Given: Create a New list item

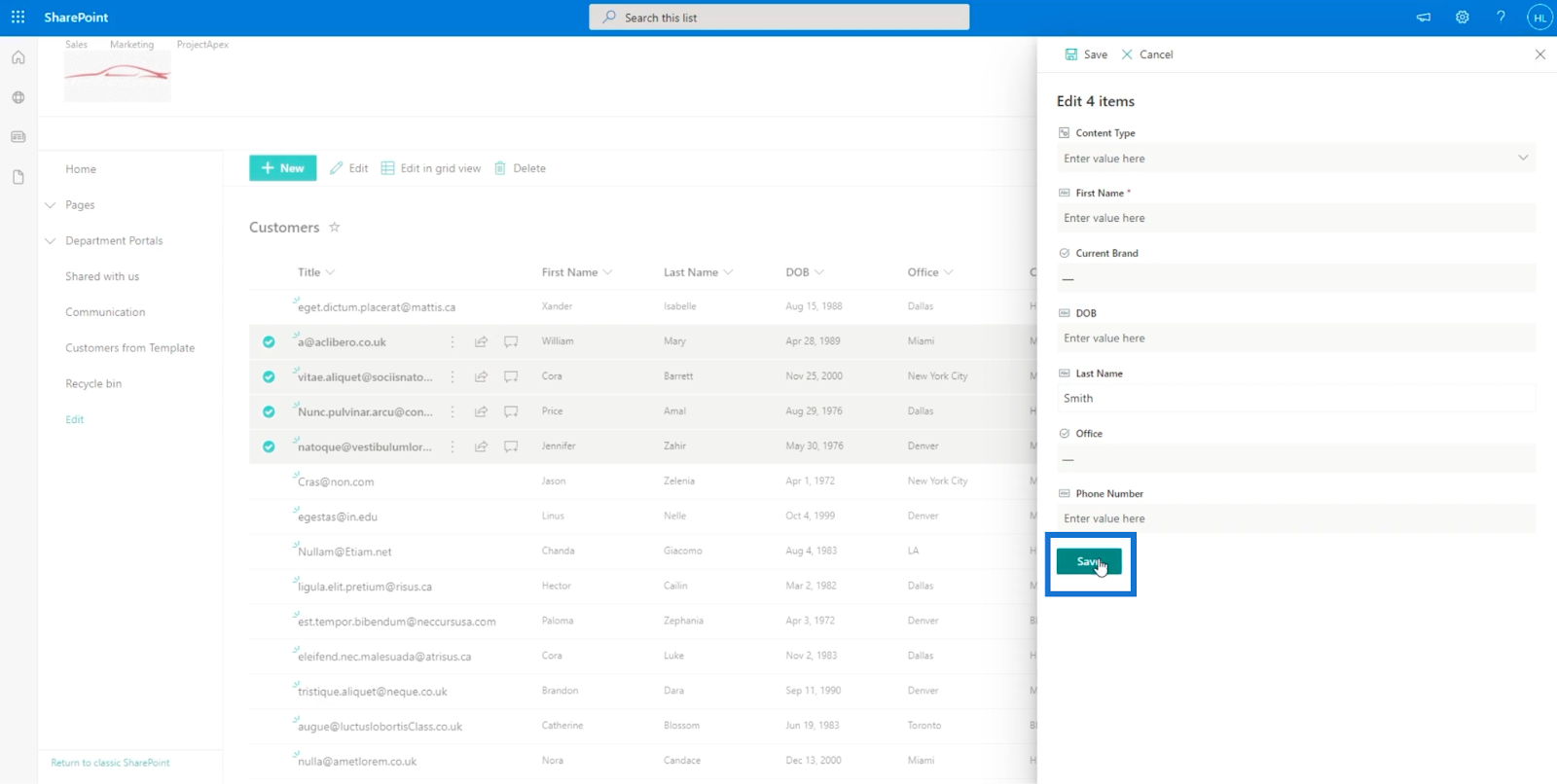Looking at the screenshot, I should [282, 168].
